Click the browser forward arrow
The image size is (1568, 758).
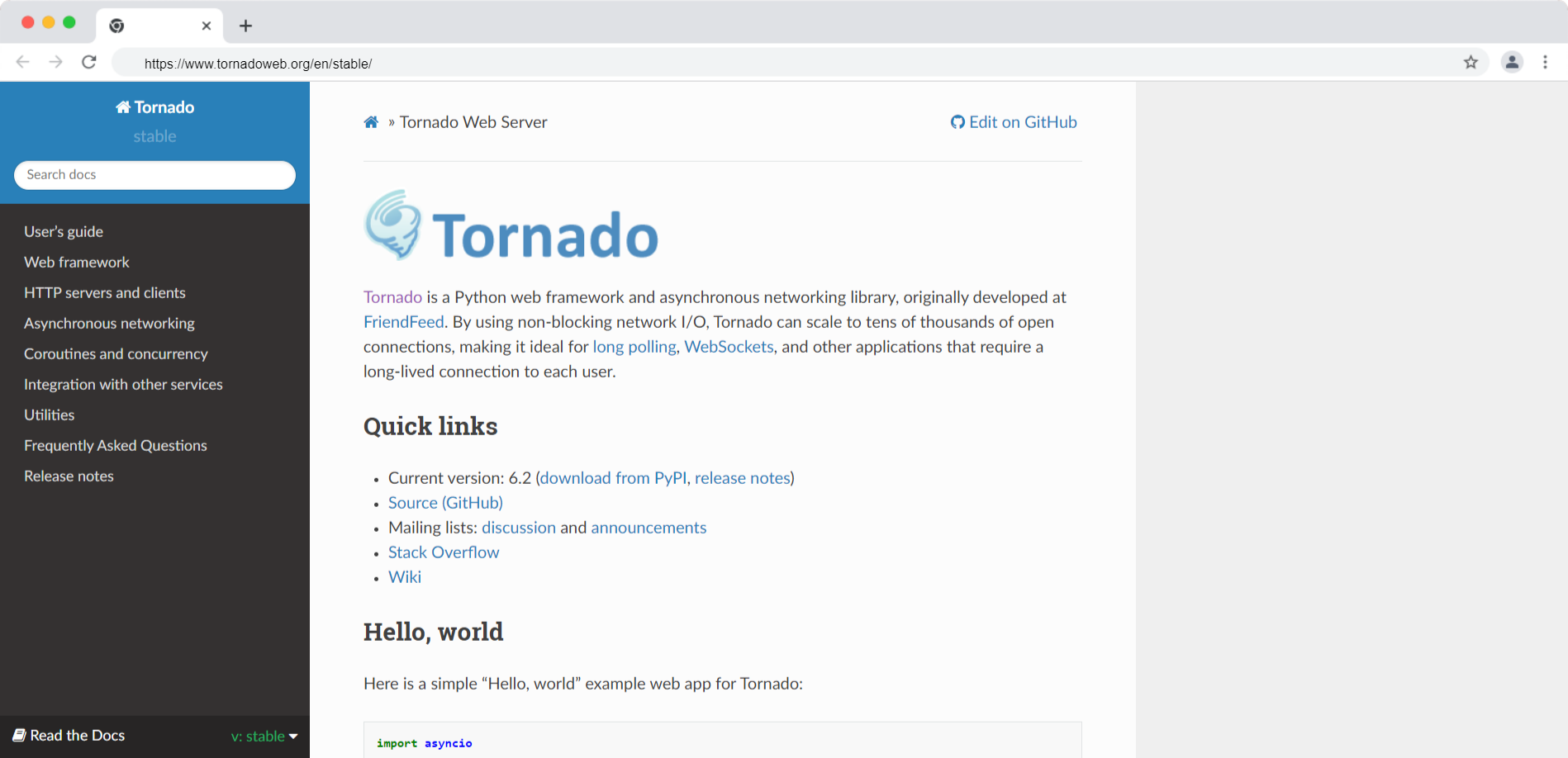tap(55, 62)
